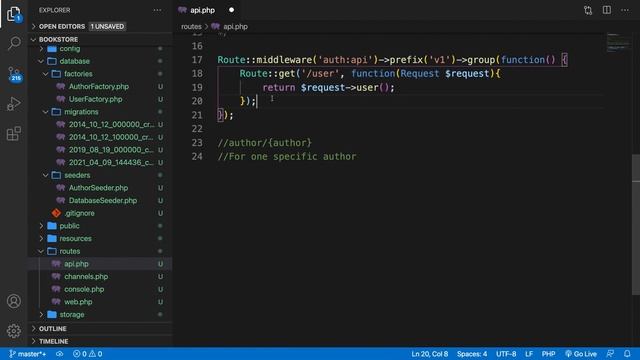Open Source Control view with 215 badge
Viewport: 640px width, 360px height.
14,74
